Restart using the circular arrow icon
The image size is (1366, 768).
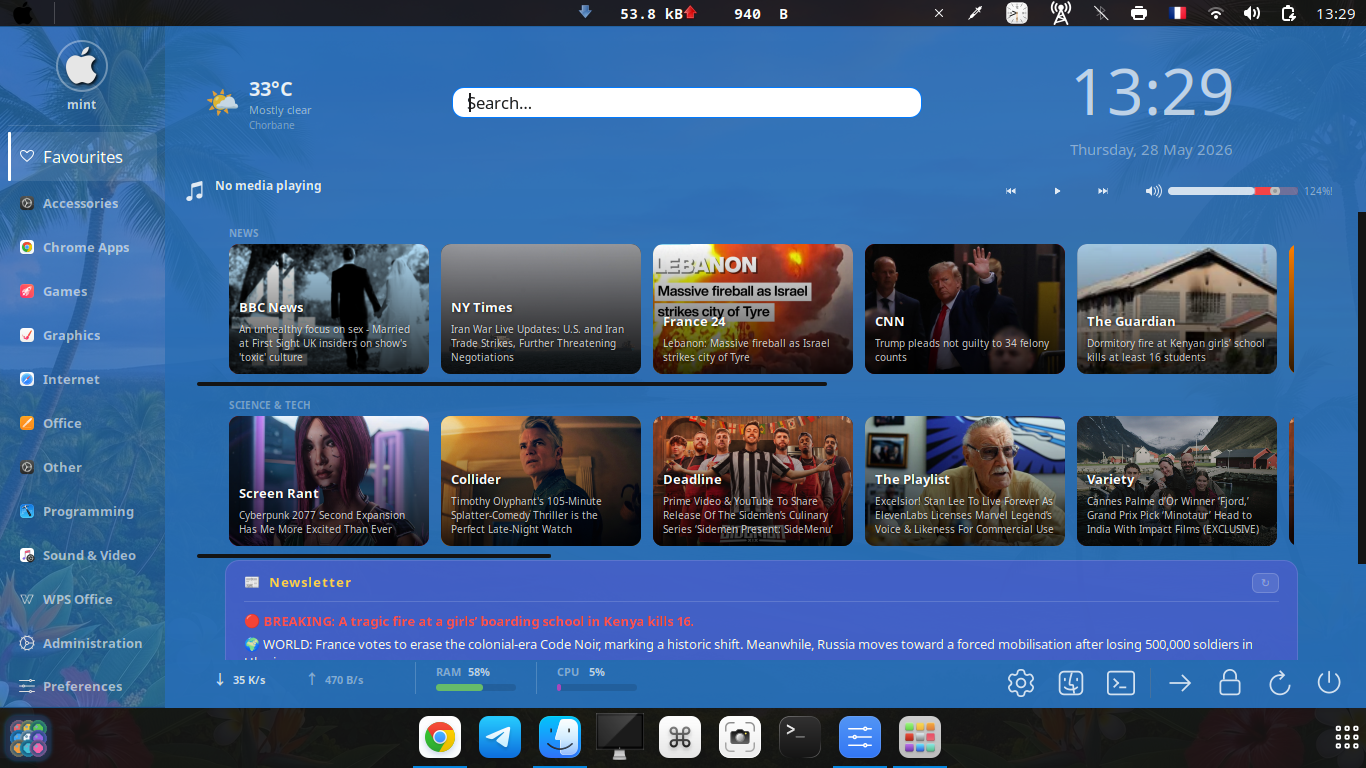click(x=1279, y=683)
